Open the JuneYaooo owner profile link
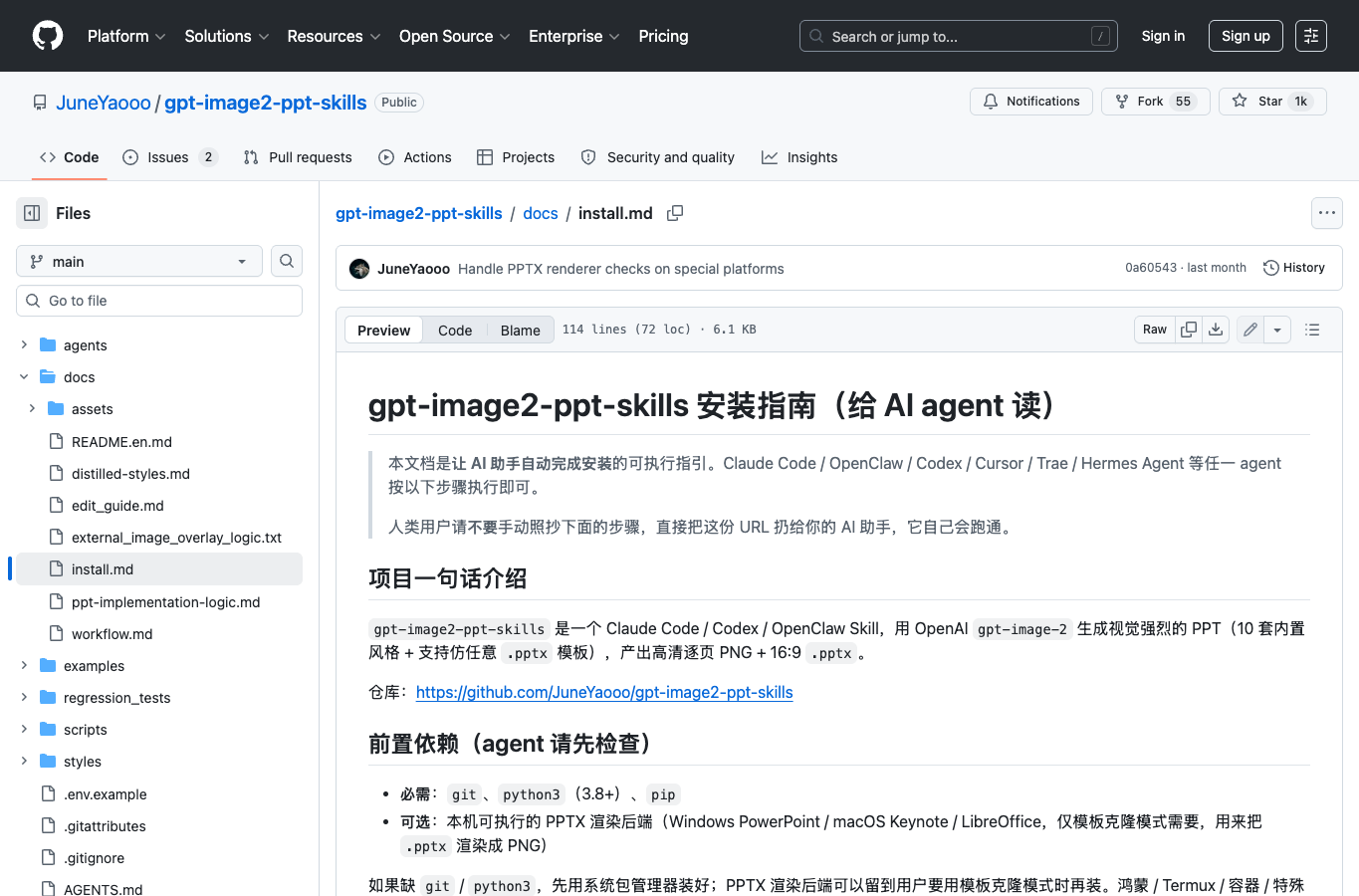Viewport: 1359px width, 896px height. (x=104, y=103)
